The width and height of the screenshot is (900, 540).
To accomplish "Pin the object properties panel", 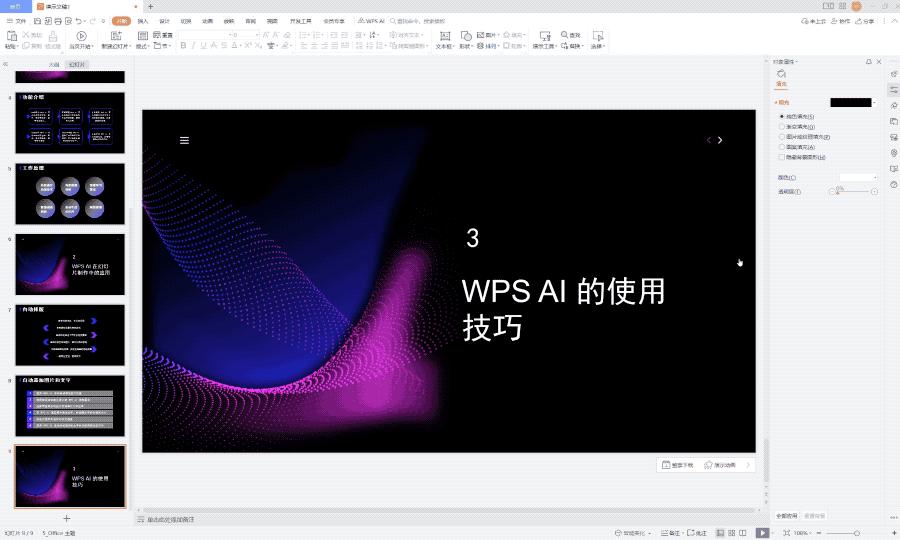I will coord(868,62).
